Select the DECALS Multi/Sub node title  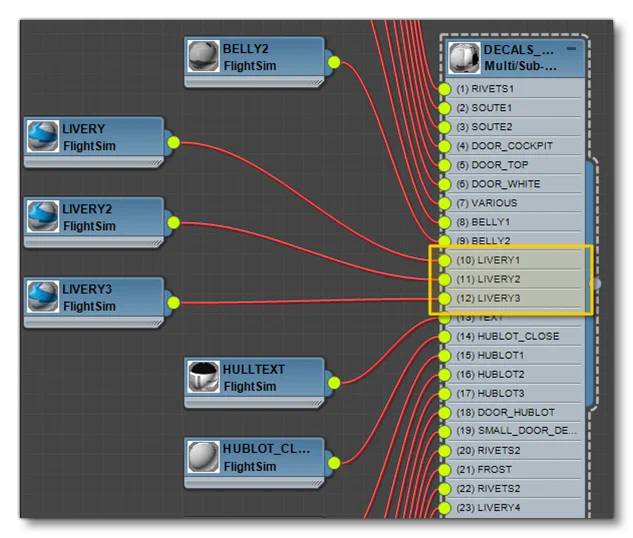pyautogui.click(x=520, y=58)
